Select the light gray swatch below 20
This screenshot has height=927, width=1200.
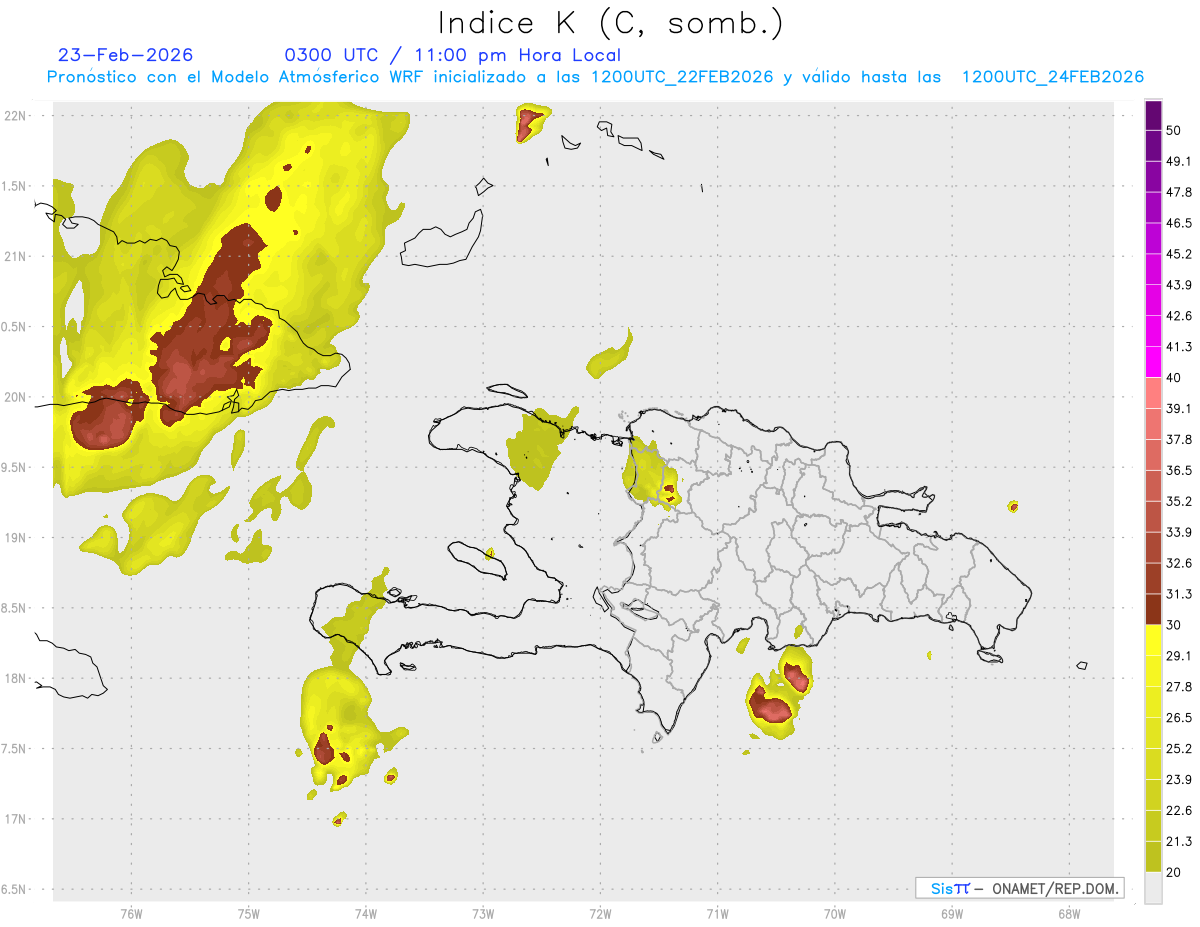[x=1153, y=888]
